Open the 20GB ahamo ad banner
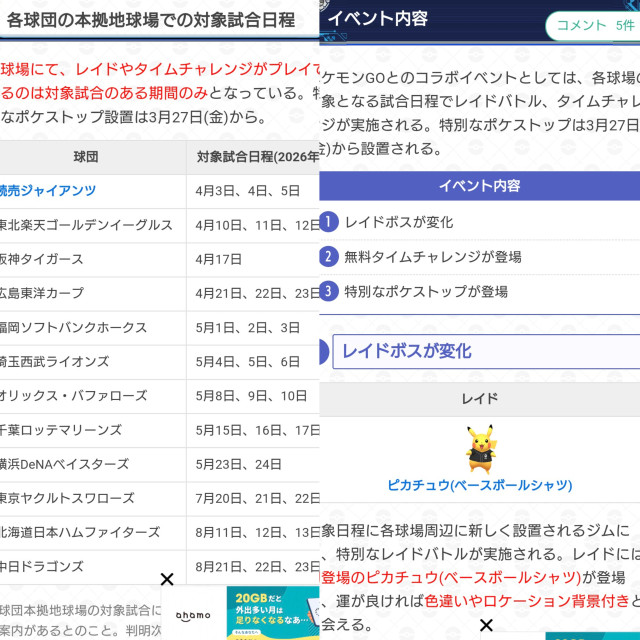 [x=272, y=612]
